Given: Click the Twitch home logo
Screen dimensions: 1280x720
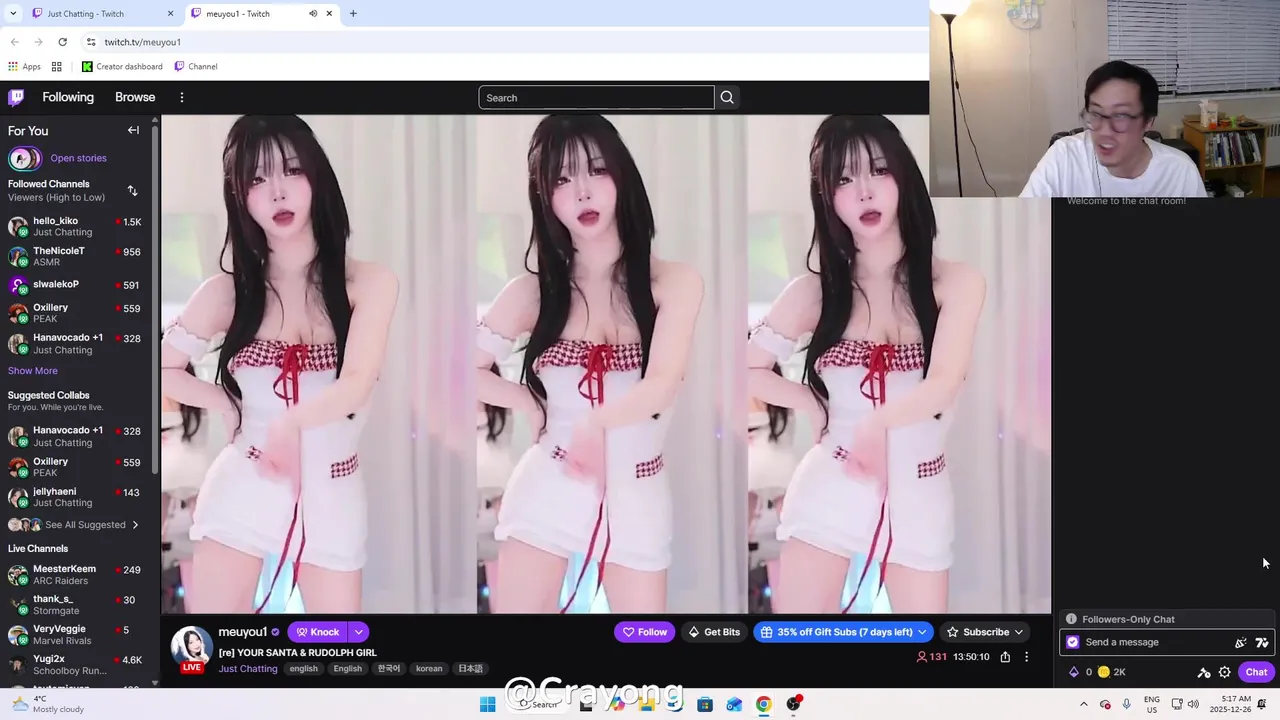Looking at the screenshot, I should (16, 97).
